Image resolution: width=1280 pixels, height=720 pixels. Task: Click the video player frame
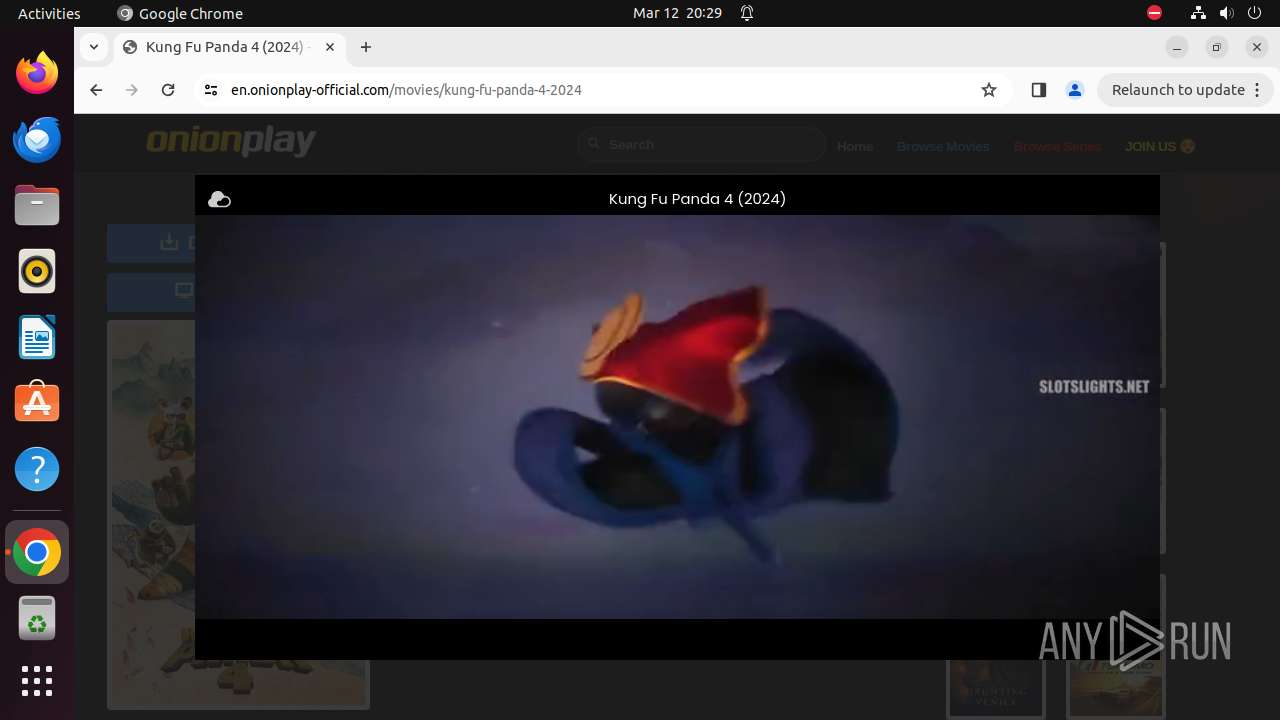677,417
